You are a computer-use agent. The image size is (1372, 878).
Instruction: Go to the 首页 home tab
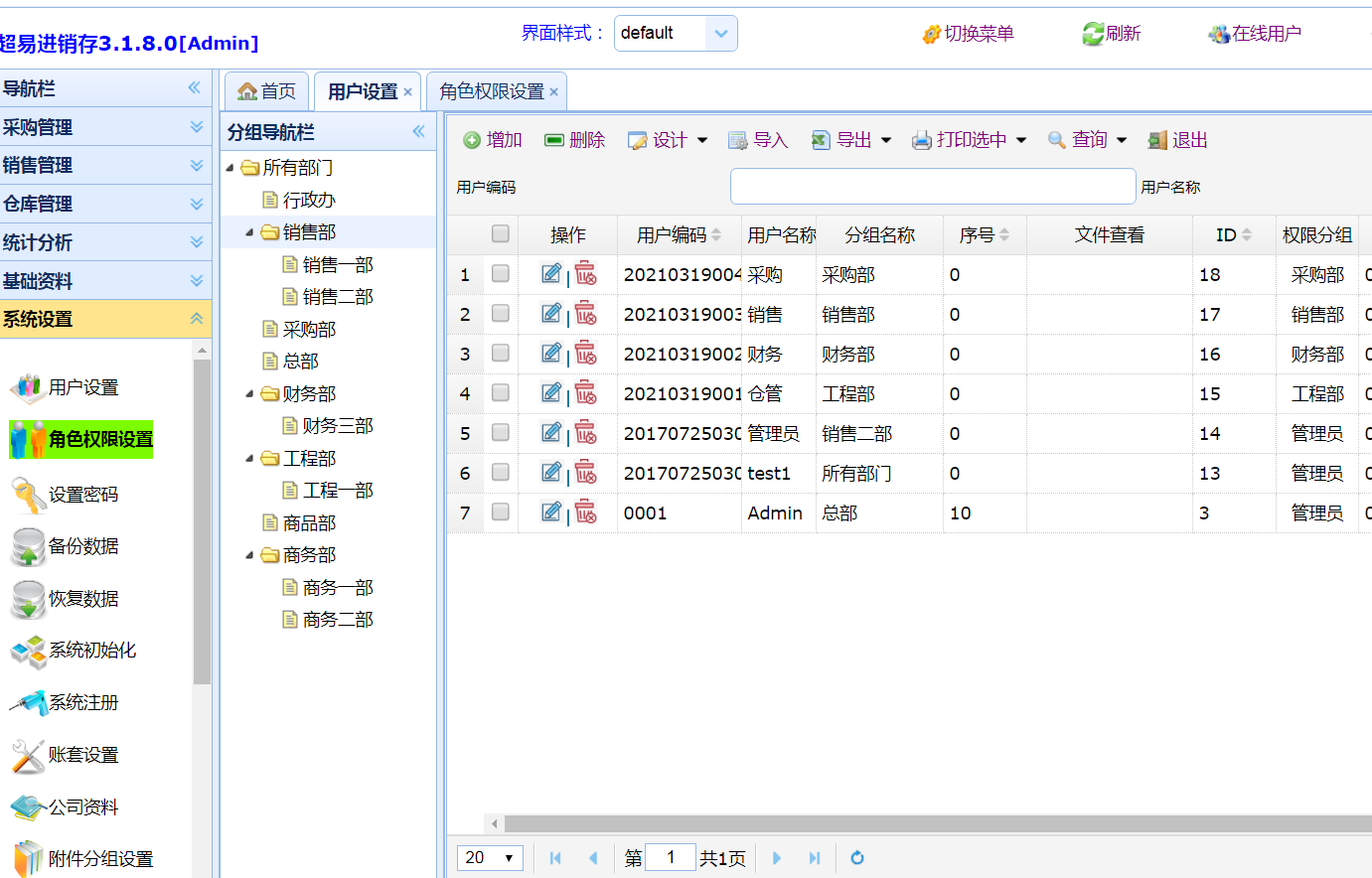tap(267, 91)
